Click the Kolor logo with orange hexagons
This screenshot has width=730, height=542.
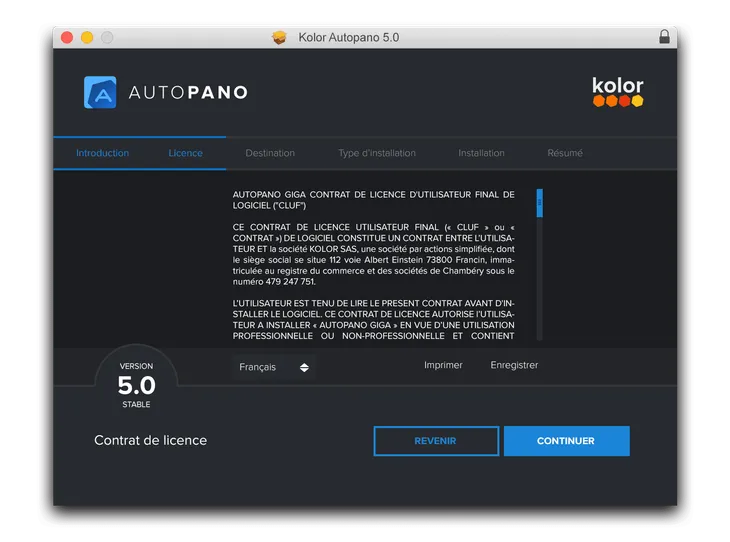(x=617, y=92)
